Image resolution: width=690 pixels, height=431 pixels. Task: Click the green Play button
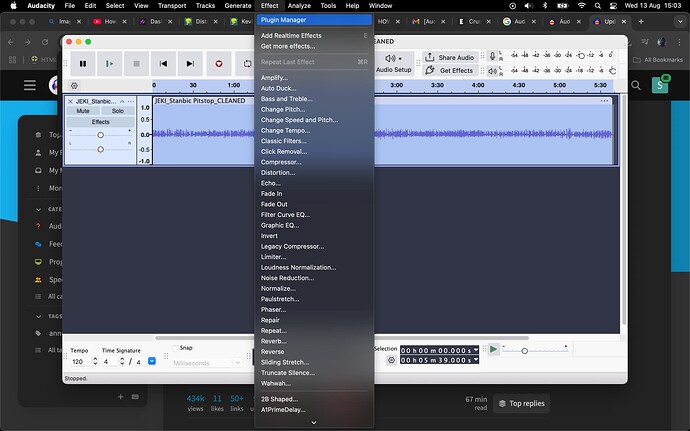click(x=110, y=64)
